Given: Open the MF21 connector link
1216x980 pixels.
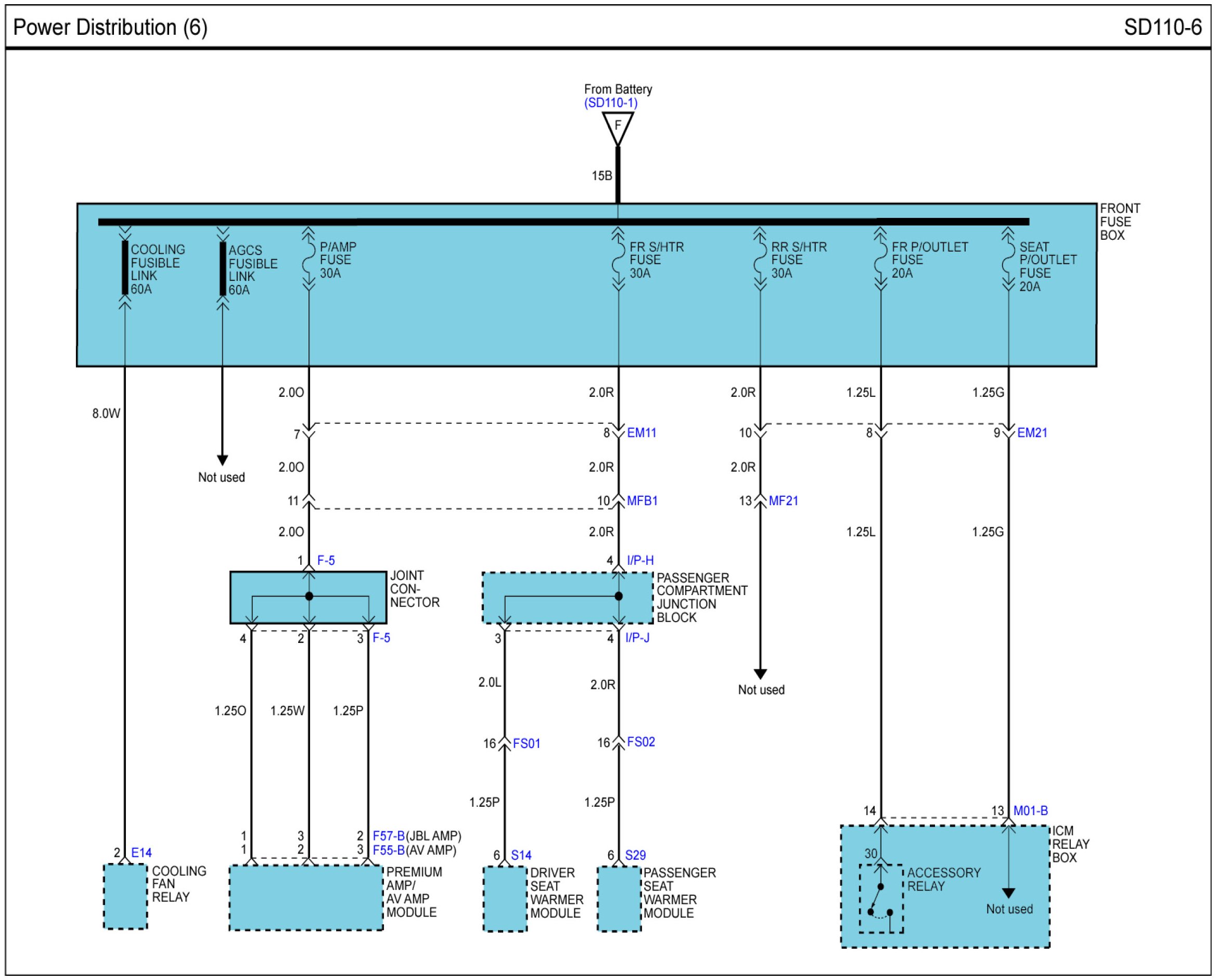Looking at the screenshot, I should (x=783, y=501).
